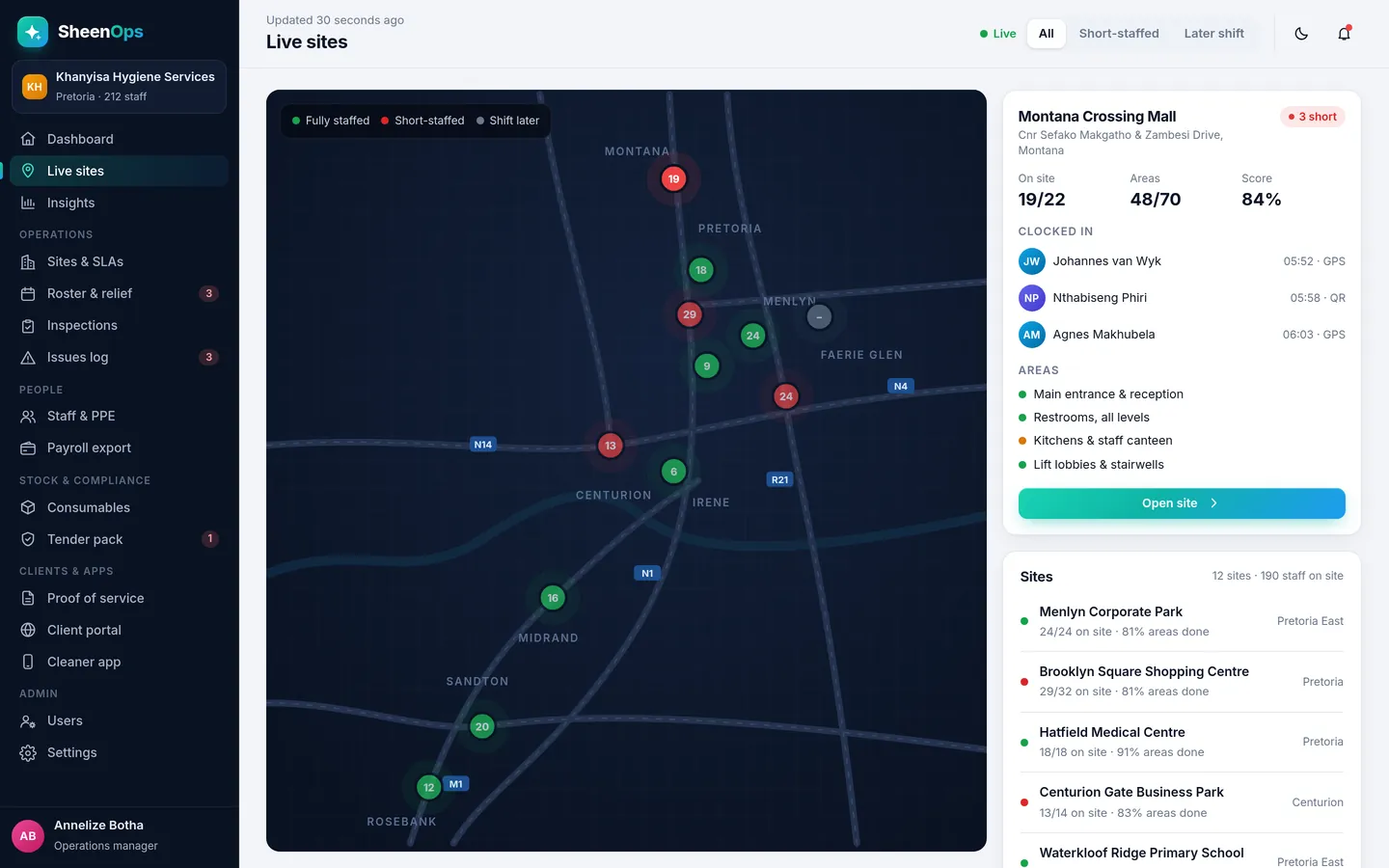The width and height of the screenshot is (1389, 868).
Task: Click the SheenOps logo
Action: pyautogui.click(x=80, y=32)
